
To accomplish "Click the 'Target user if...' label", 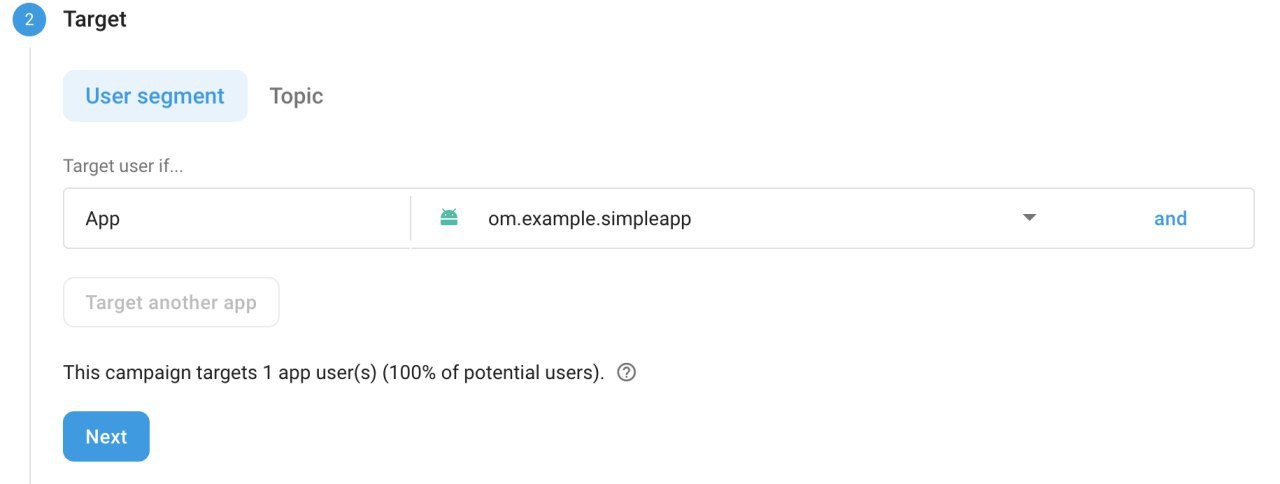I will click(x=123, y=166).
